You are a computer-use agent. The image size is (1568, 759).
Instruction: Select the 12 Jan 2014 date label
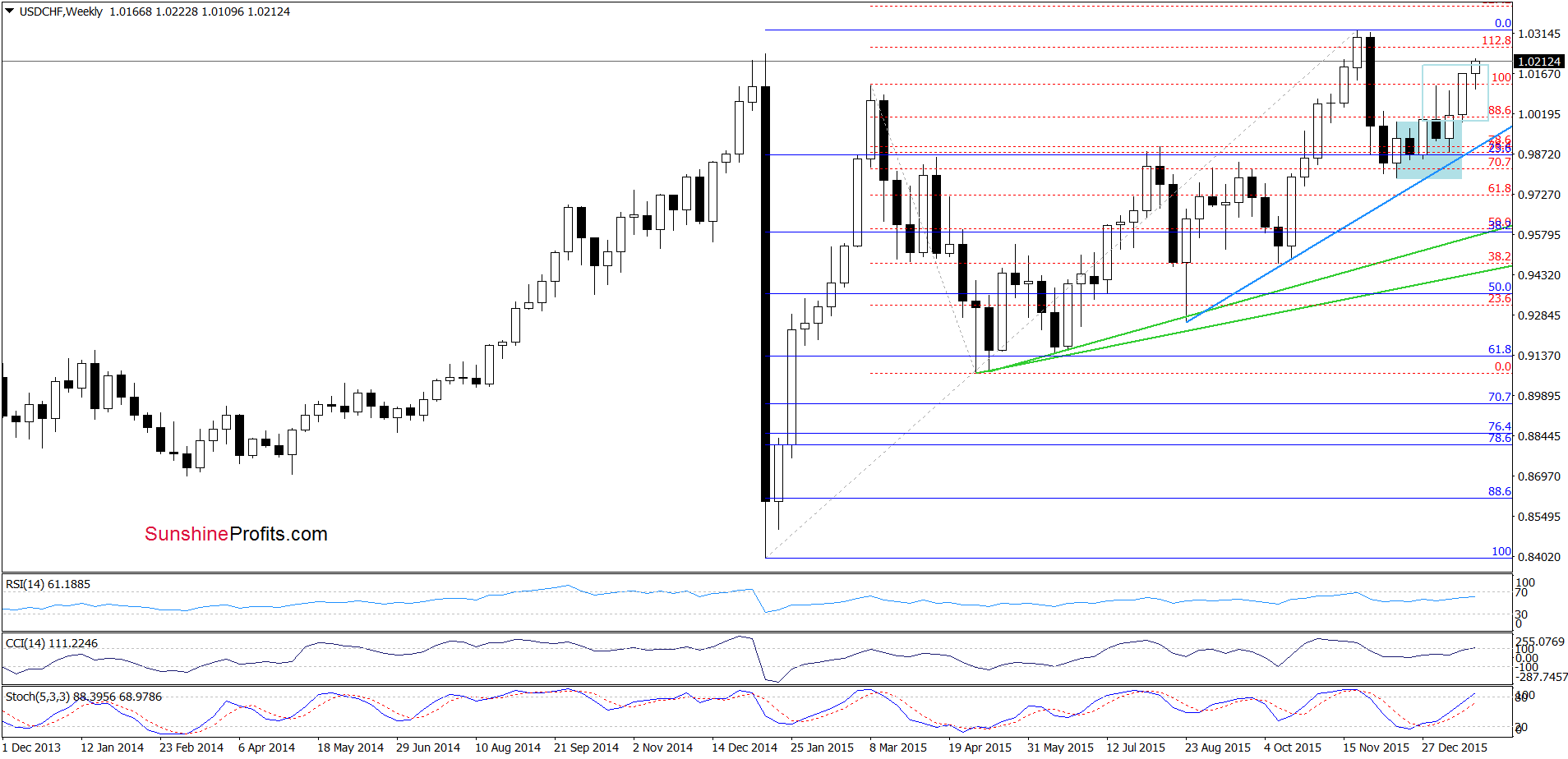pyautogui.click(x=112, y=747)
